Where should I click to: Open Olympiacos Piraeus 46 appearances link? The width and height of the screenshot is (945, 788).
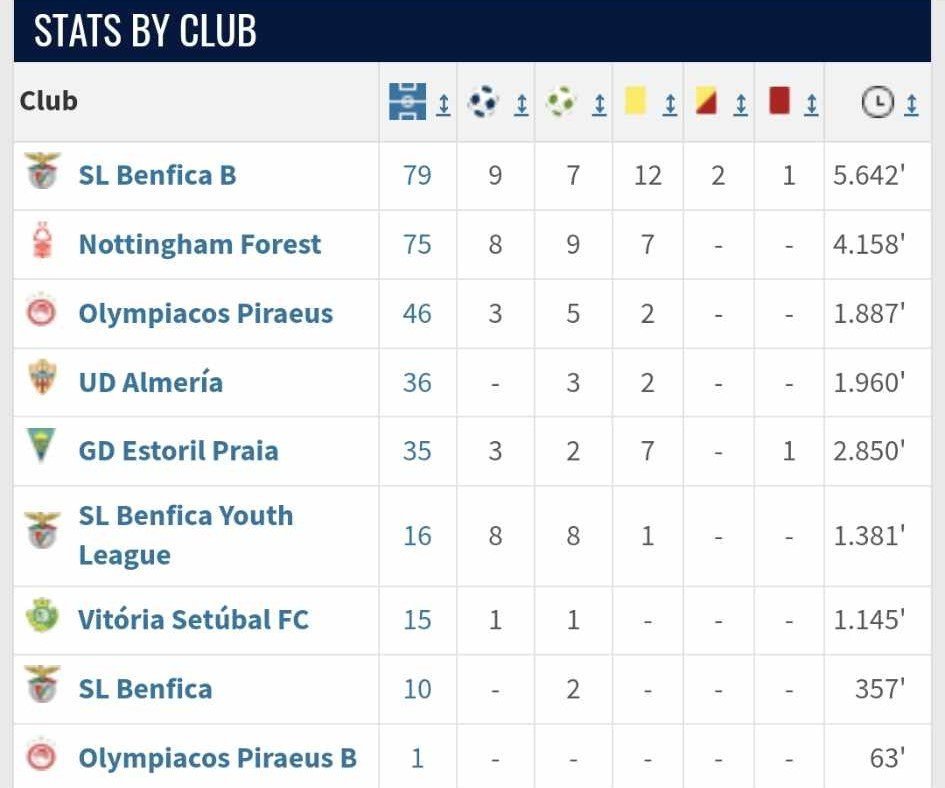[417, 314]
